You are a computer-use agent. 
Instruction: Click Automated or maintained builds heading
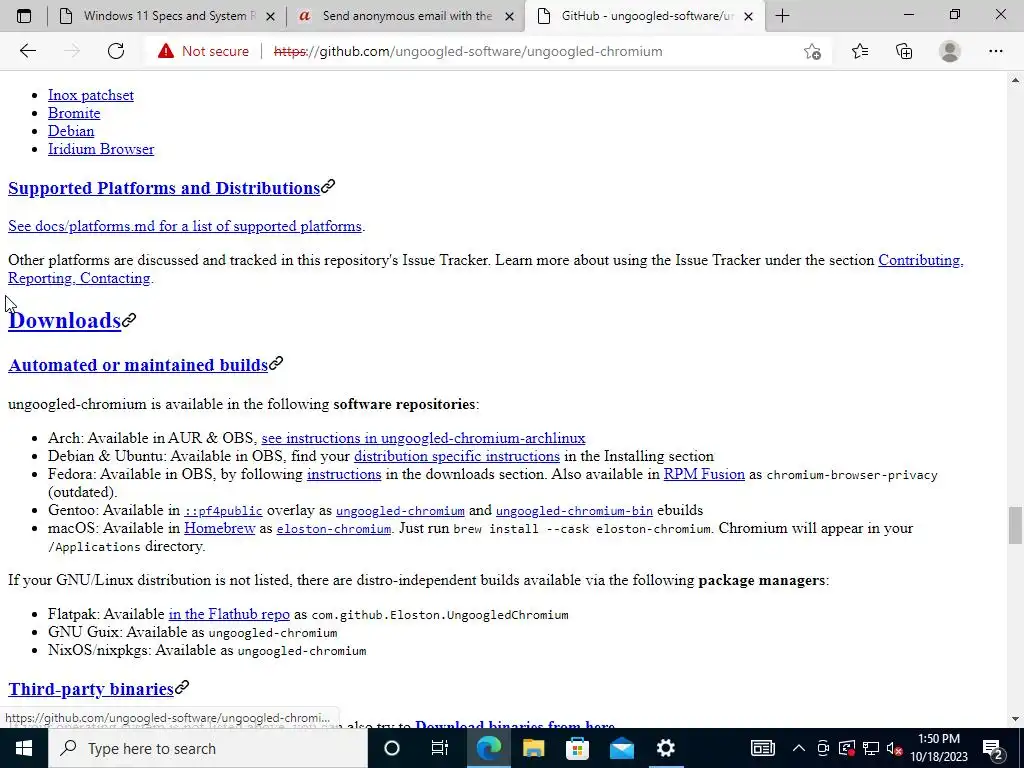138,365
